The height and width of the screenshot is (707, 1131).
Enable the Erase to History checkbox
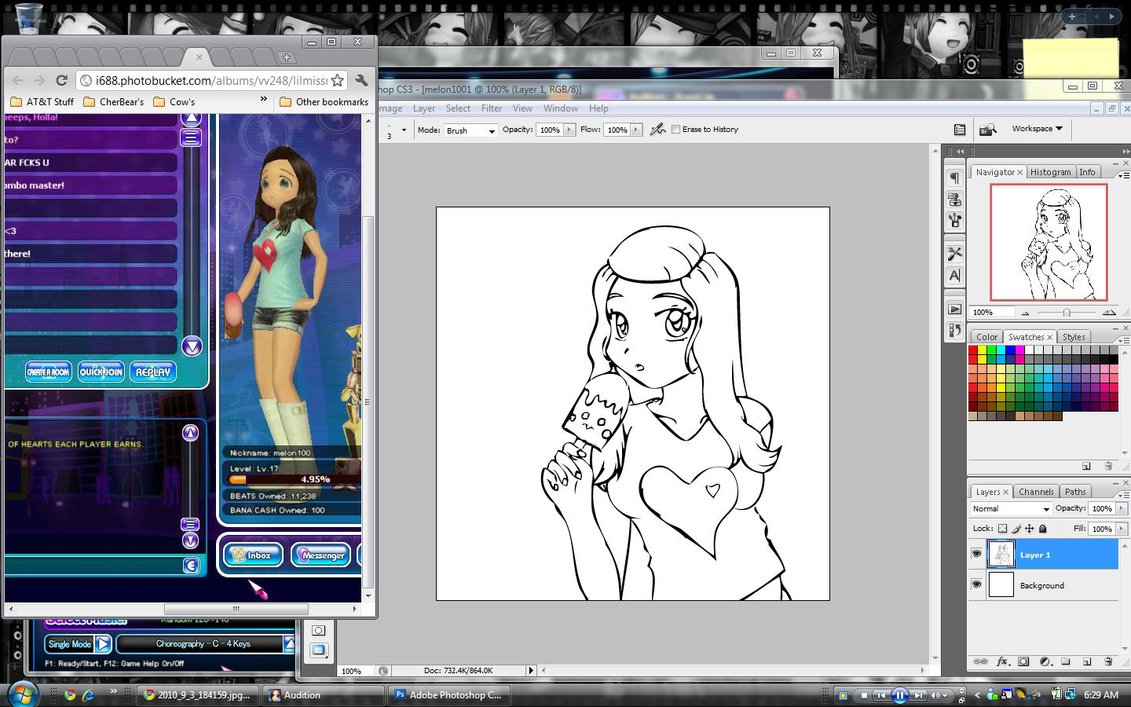pos(676,130)
